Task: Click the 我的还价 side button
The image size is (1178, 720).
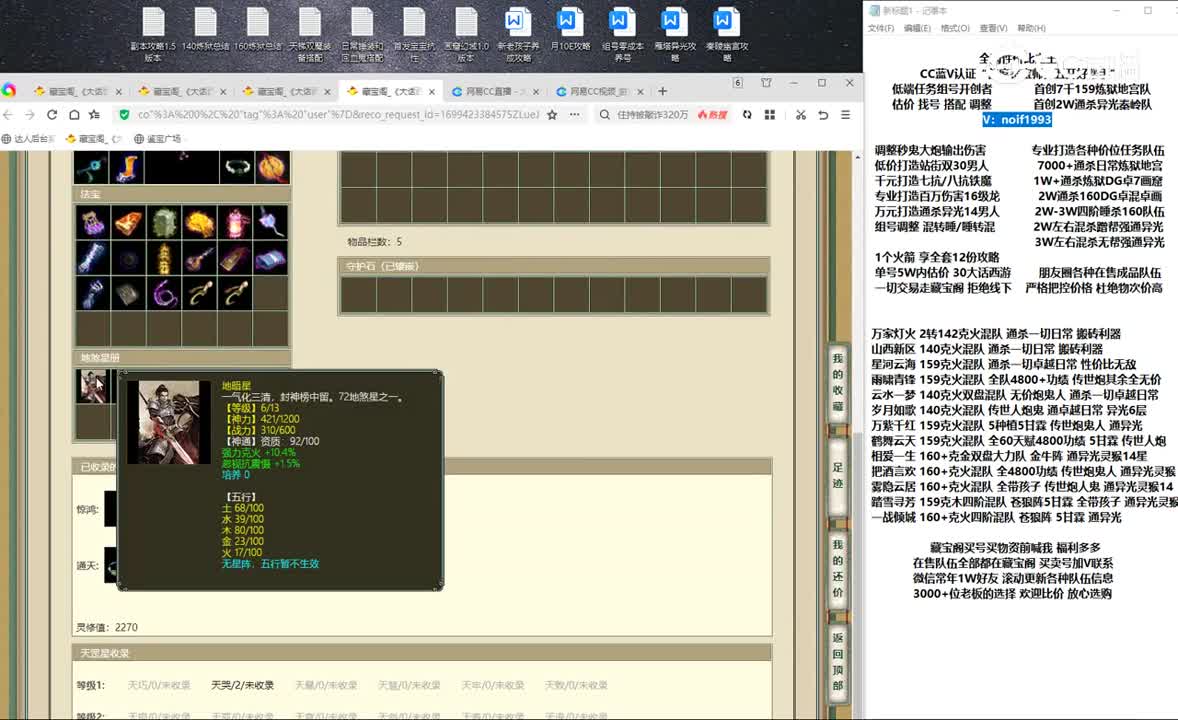Action: point(838,567)
